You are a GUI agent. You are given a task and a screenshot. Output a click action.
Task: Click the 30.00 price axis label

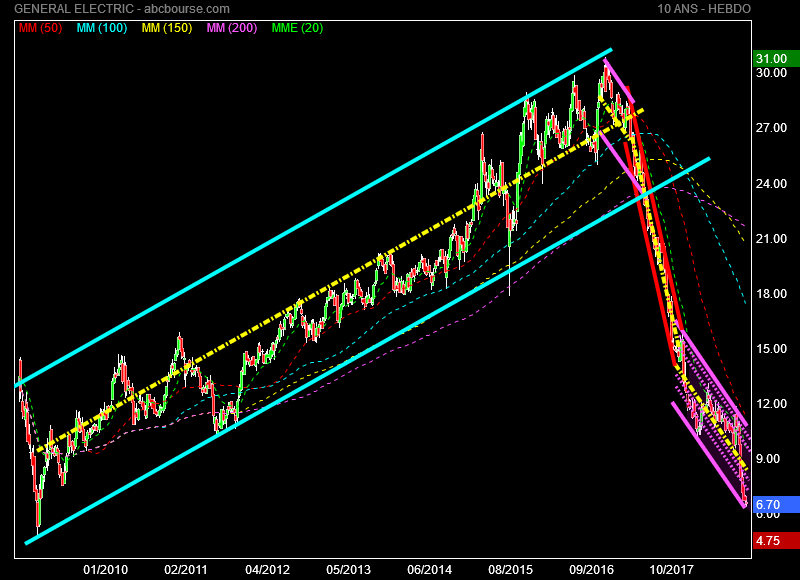tap(771, 72)
